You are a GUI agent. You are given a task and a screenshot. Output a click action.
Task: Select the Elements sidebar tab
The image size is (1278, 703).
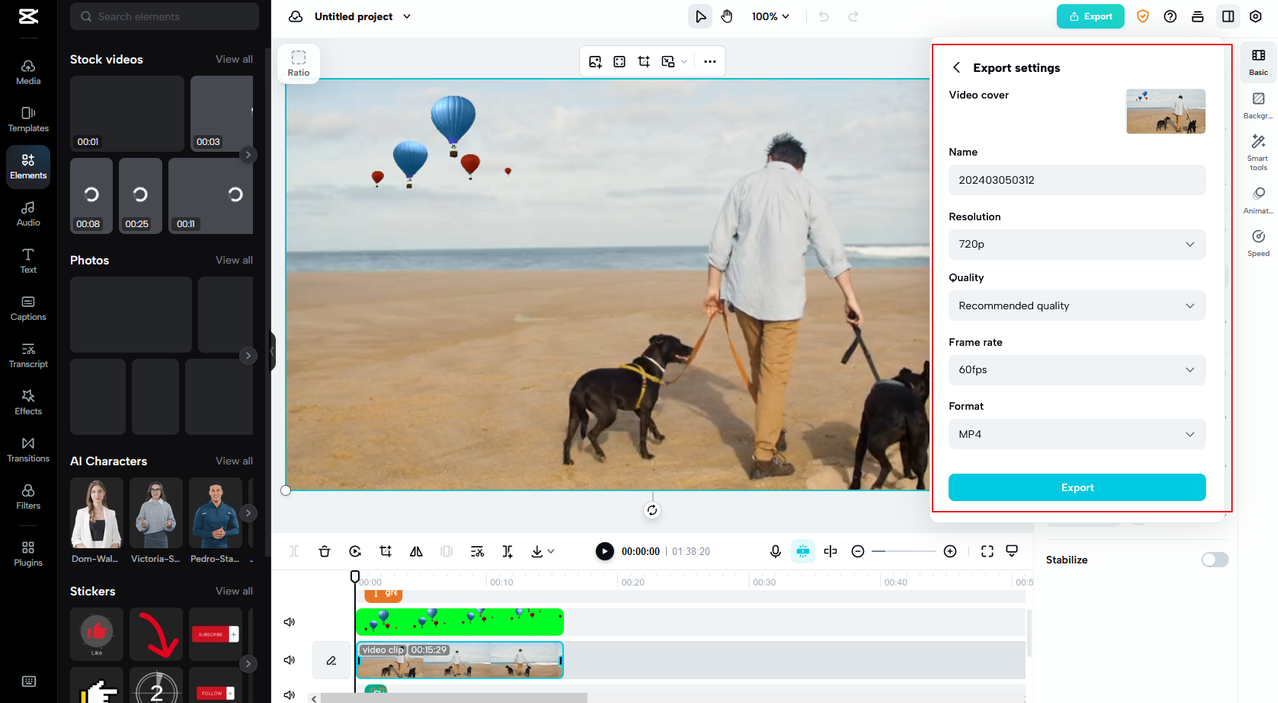coord(28,166)
